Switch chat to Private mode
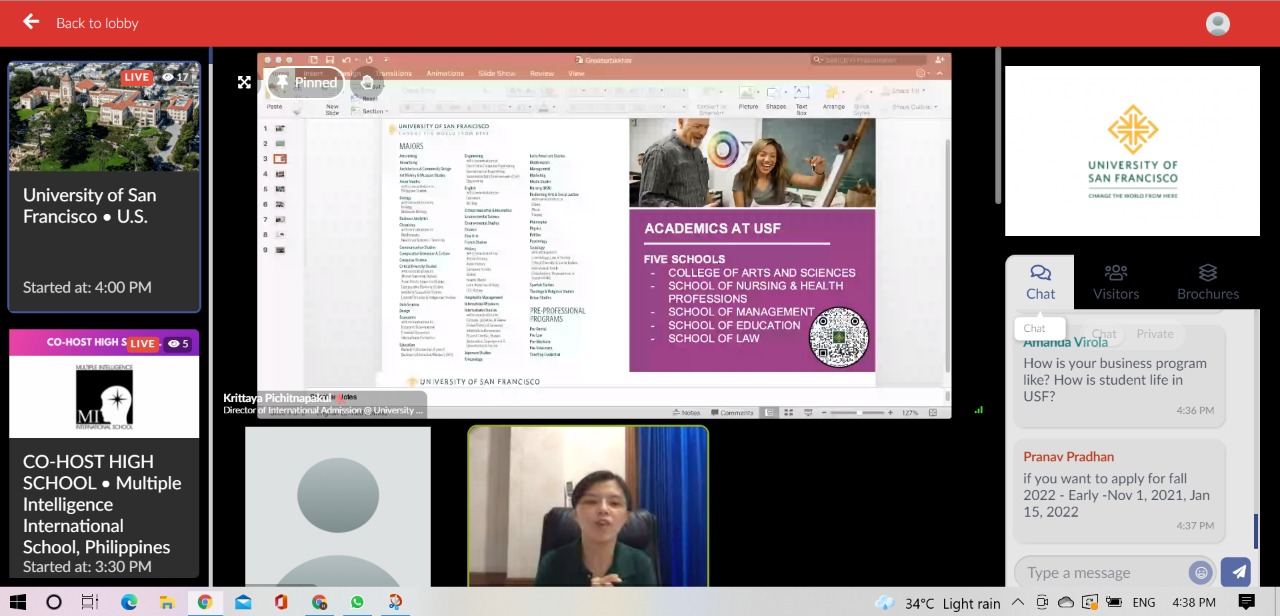 point(1155,334)
